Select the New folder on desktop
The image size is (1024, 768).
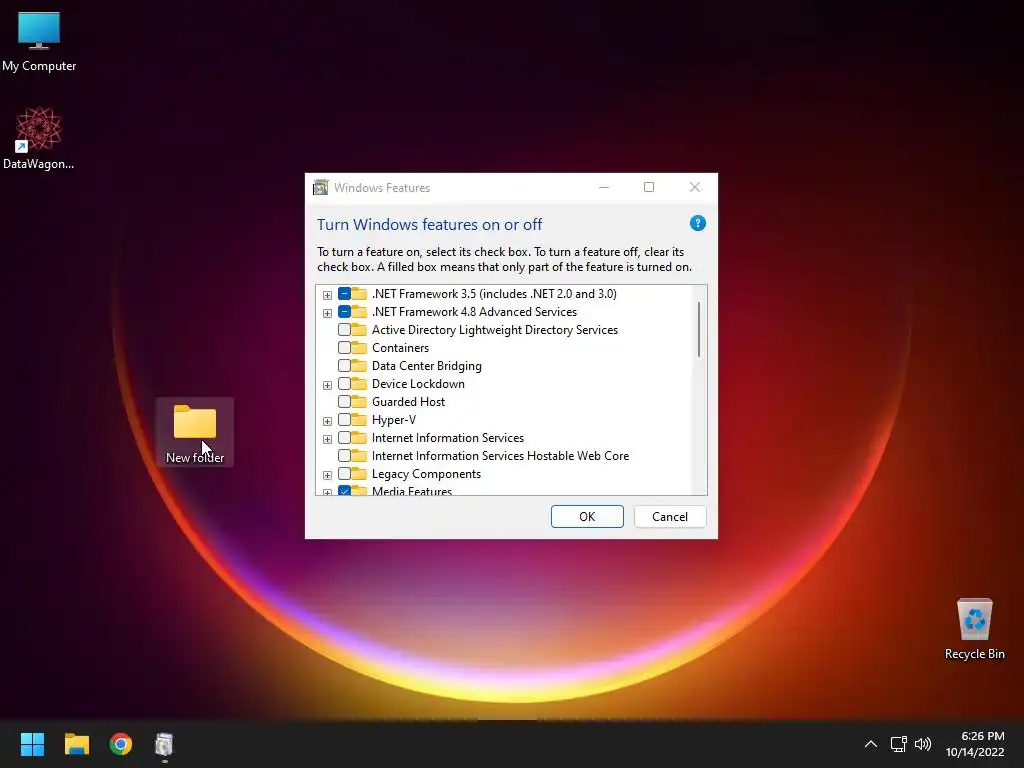(x=195, y=432)
